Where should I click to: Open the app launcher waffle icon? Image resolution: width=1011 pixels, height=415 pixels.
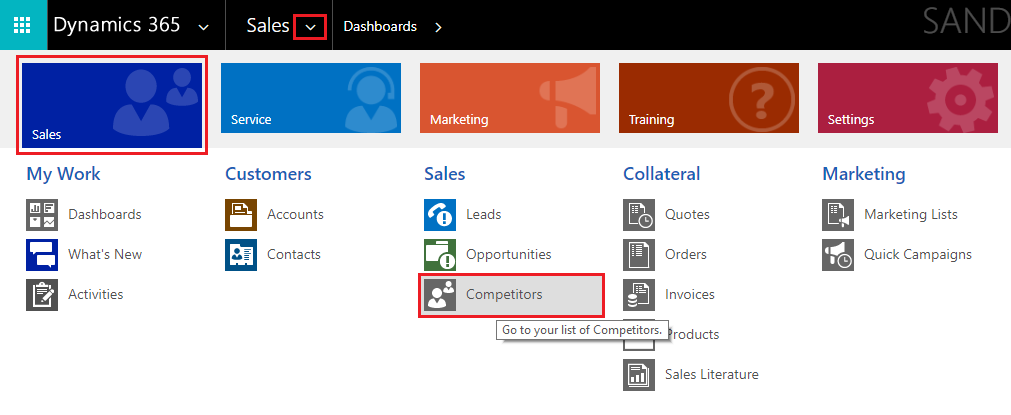coord(23,25)
